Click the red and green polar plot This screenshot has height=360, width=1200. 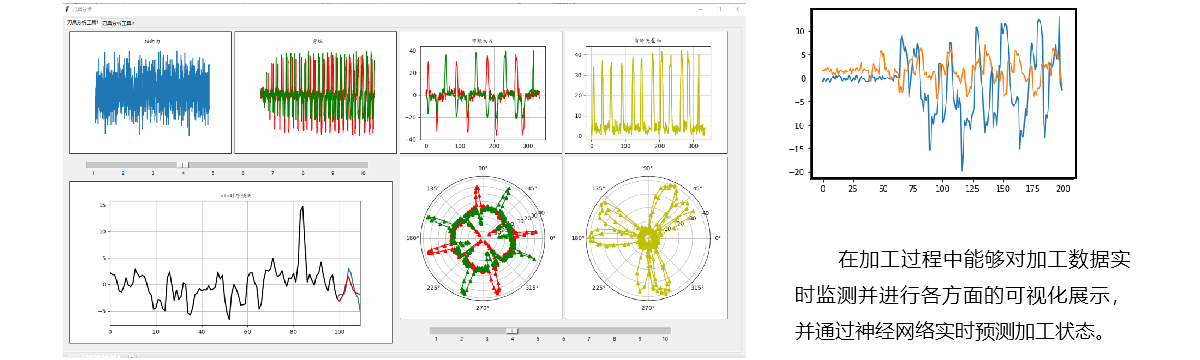[x=481, y=238]
